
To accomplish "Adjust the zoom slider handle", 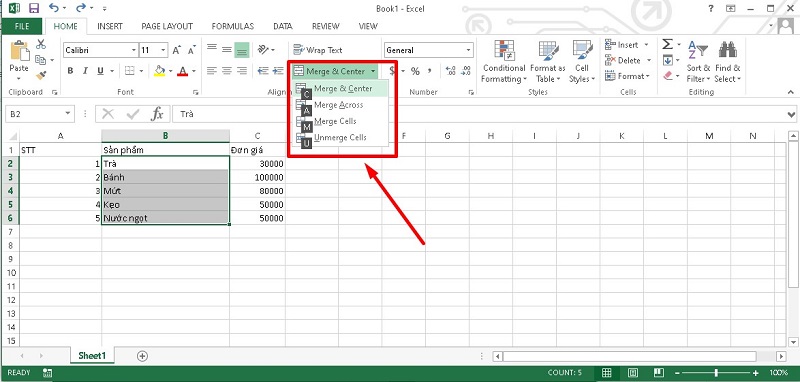I will tap(716, 373).
